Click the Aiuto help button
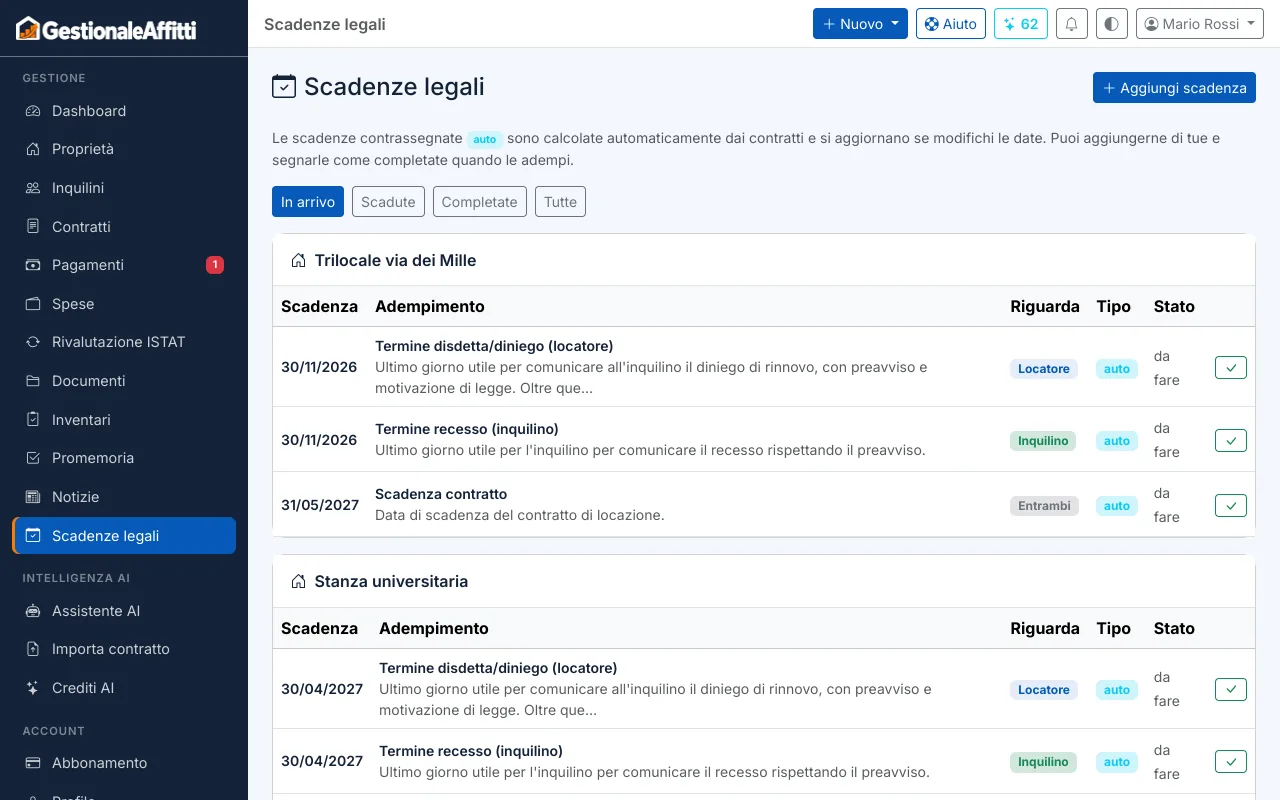Viewport: 1280px width, 800px height. coord(951,24)
